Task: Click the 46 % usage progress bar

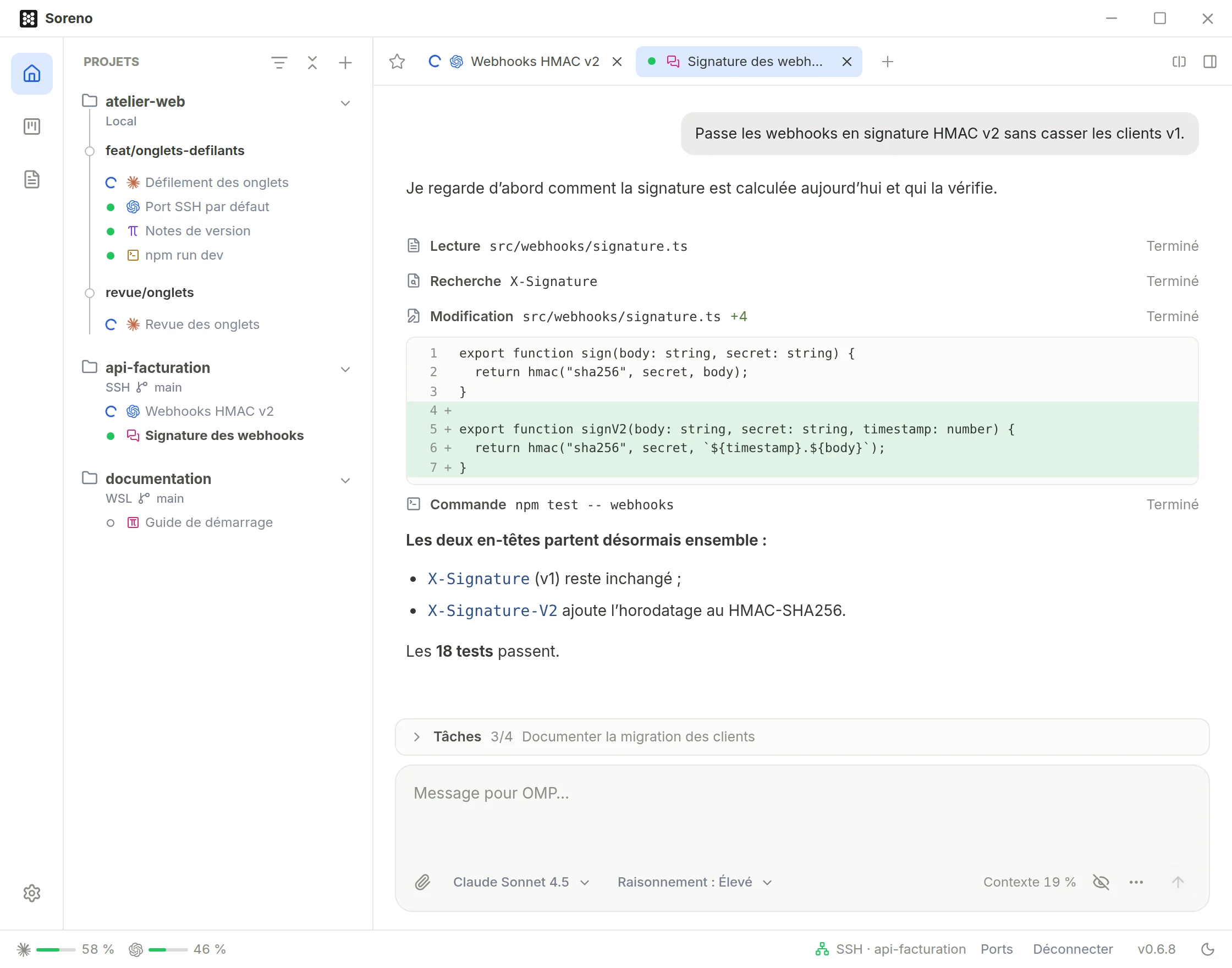Action: [x=168, y=949]
